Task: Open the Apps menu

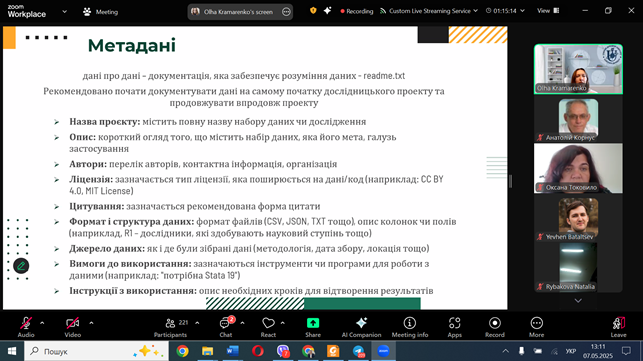Action: click(454, 327)
